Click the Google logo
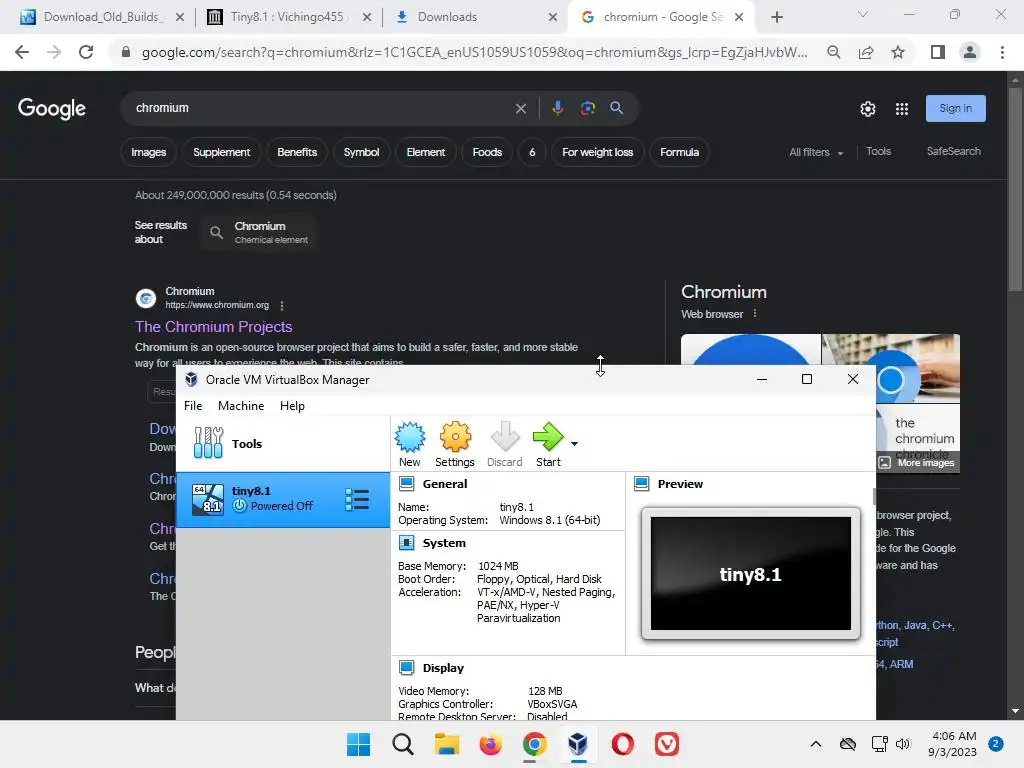 (52, 108)
